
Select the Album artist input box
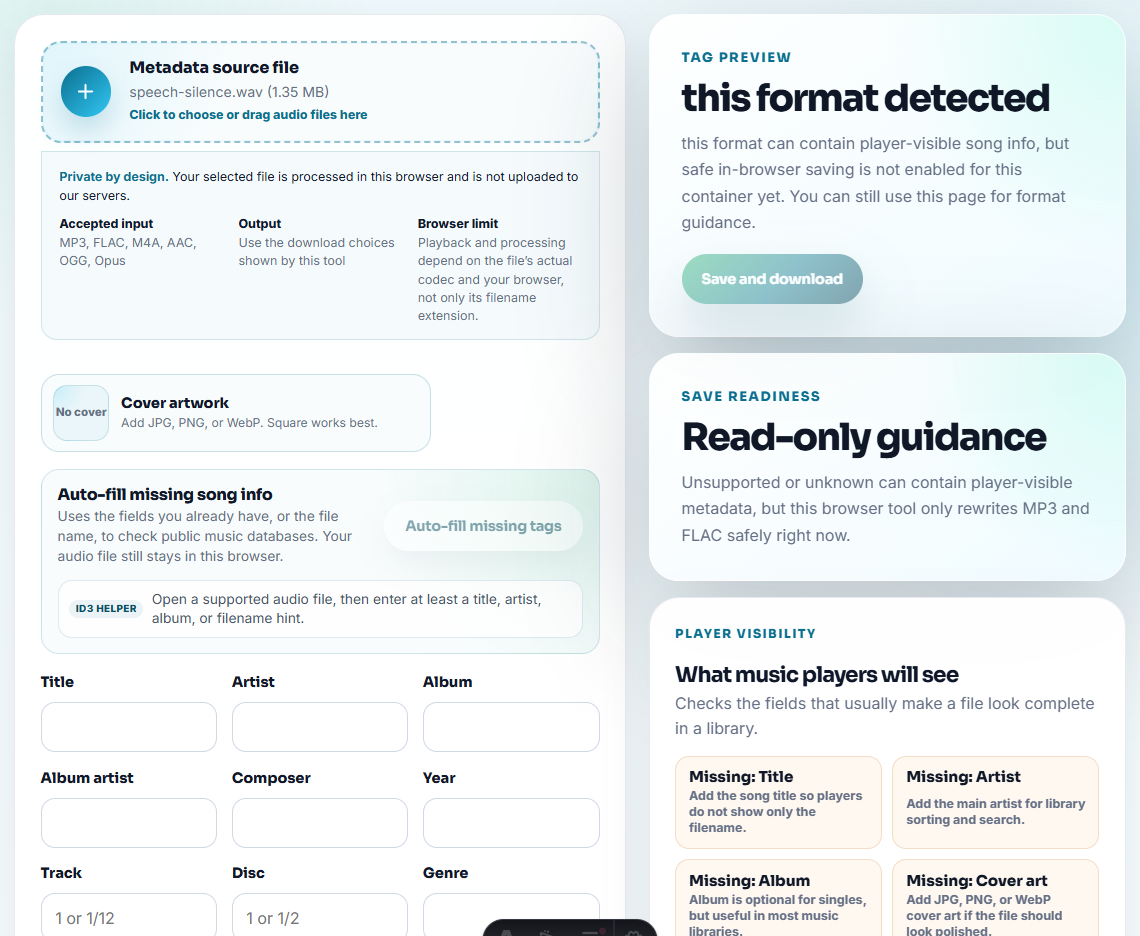(x=129, y=823)
